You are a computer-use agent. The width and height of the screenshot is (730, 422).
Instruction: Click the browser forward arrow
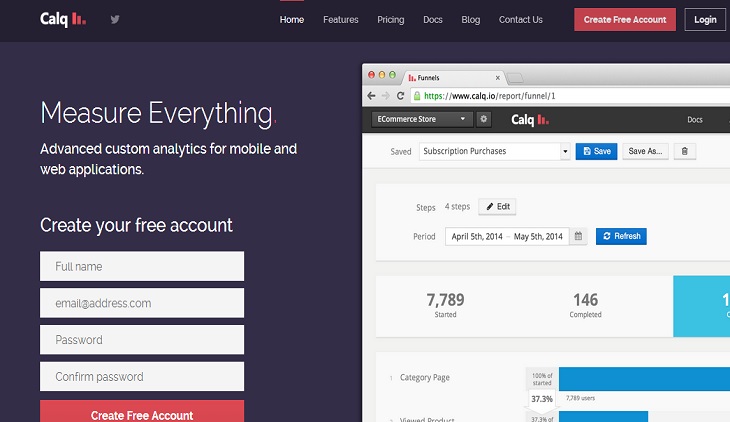(385, 95)
